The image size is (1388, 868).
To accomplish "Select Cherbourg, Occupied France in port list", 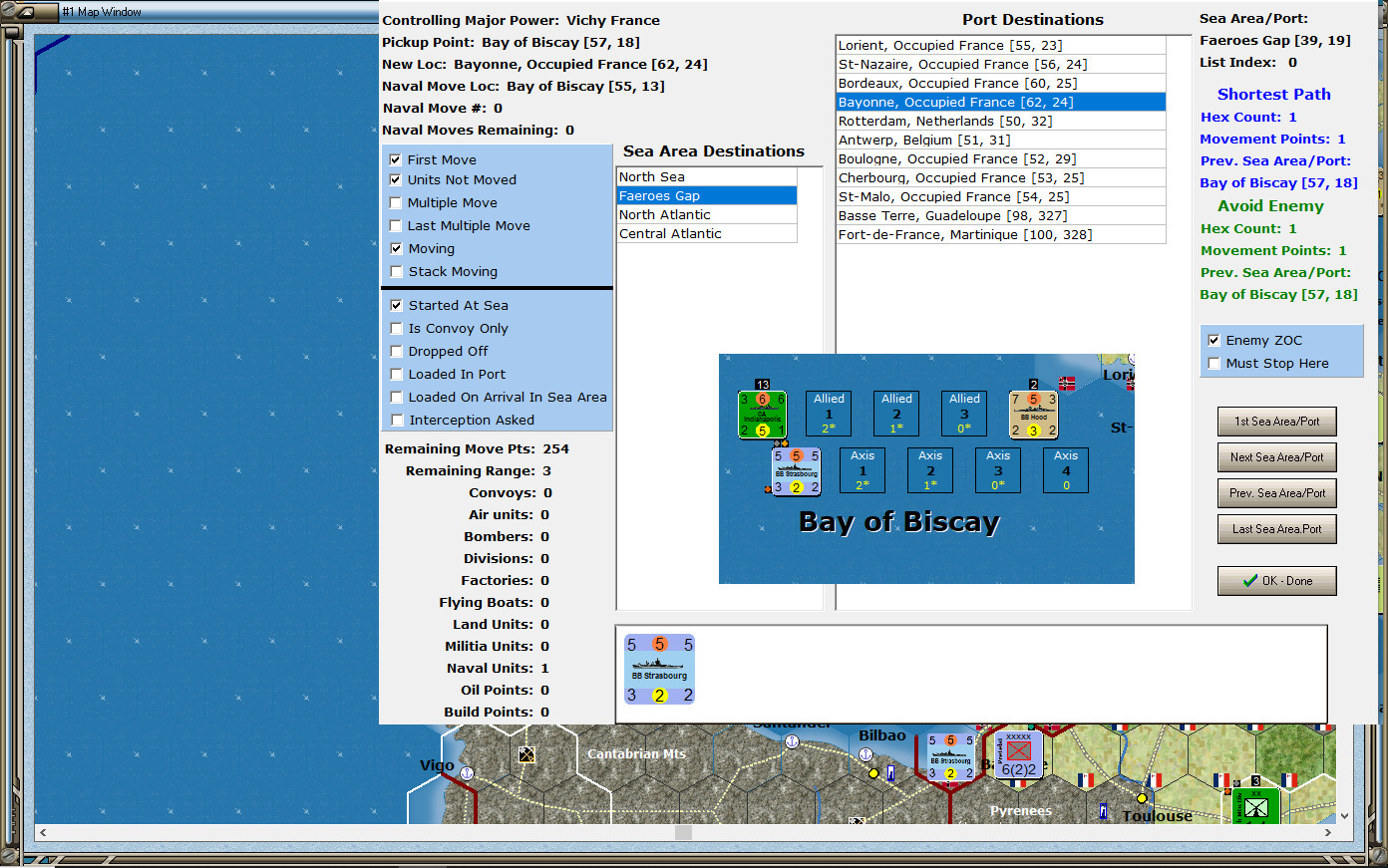I will [960, 177].
